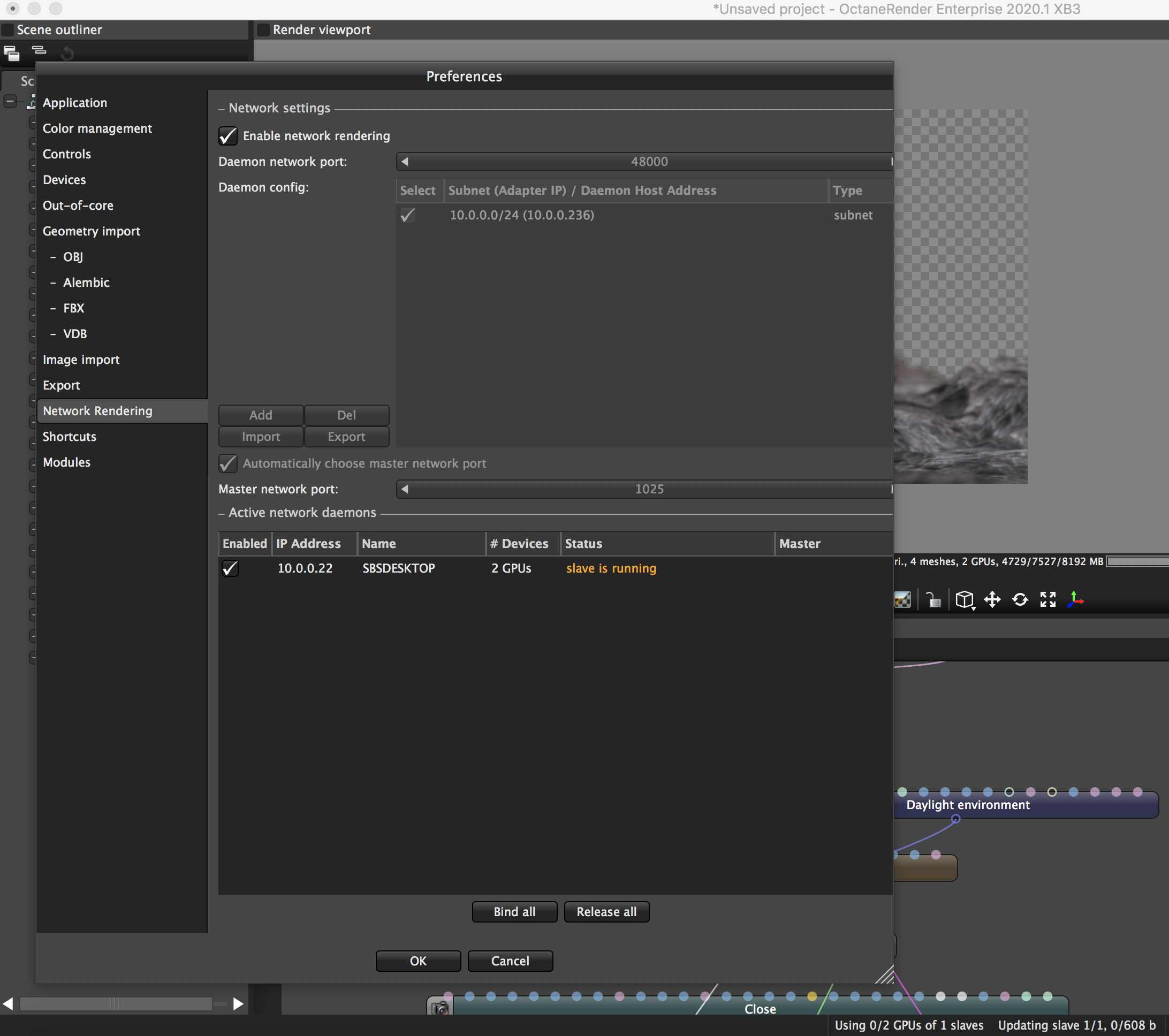
Task: Open the object picker cube icon
Action: tap(964, 600)
